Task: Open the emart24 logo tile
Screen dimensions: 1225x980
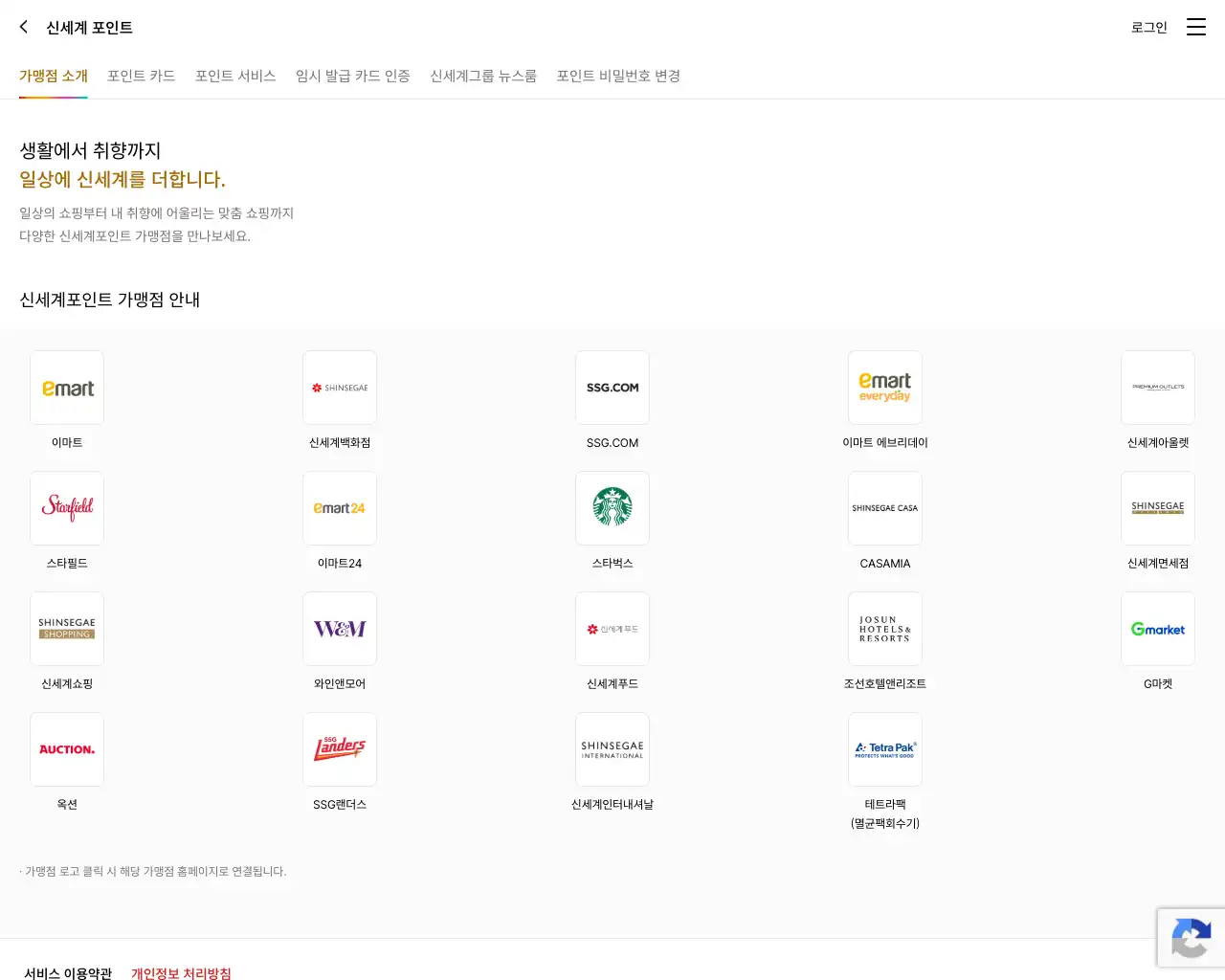Action: (340, 508)
